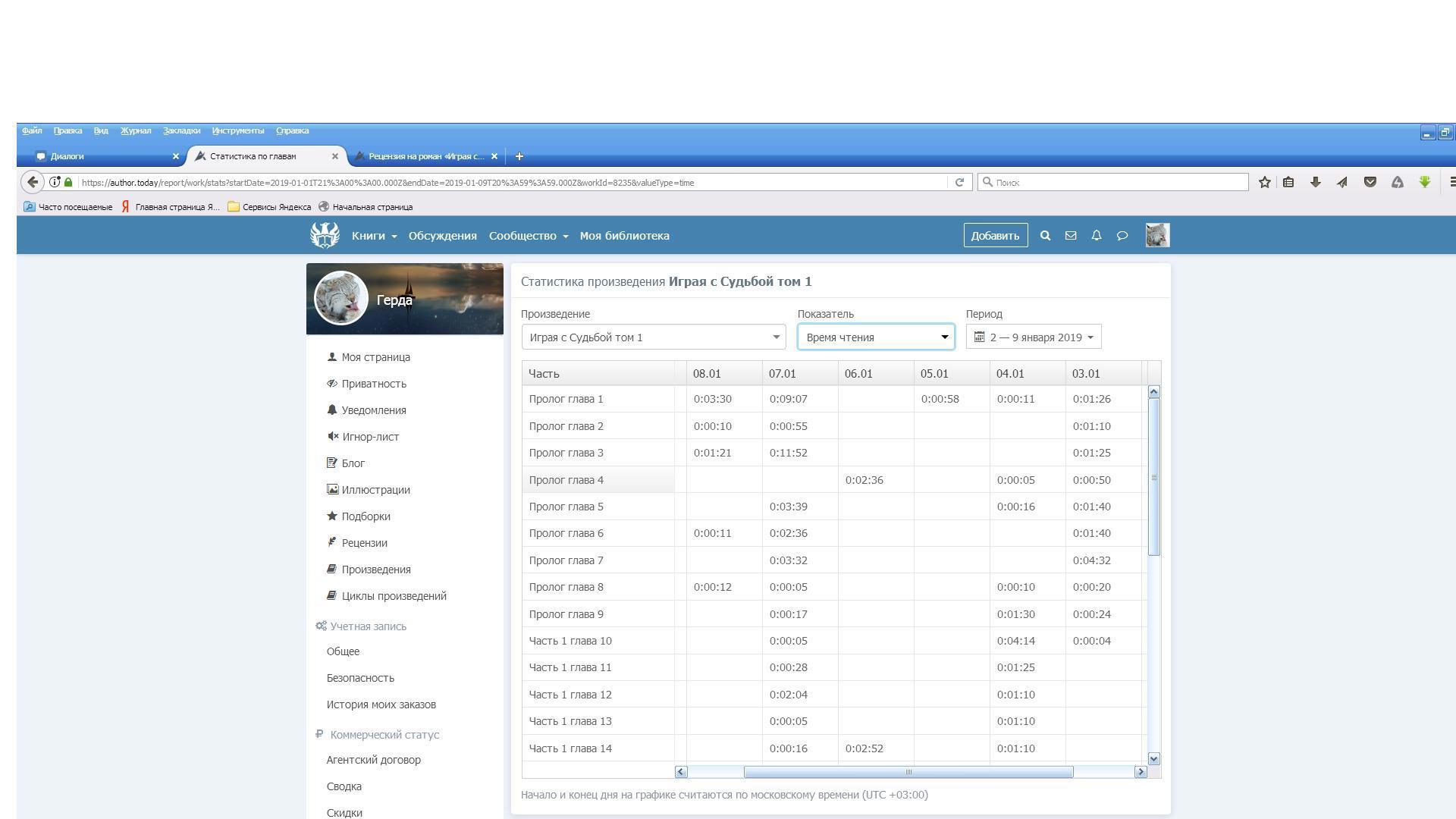Image resolution: width=1456 pixels, height=819 pixels.
Task: Click the author.today eagle logo
Action: (x=325, y=235)
